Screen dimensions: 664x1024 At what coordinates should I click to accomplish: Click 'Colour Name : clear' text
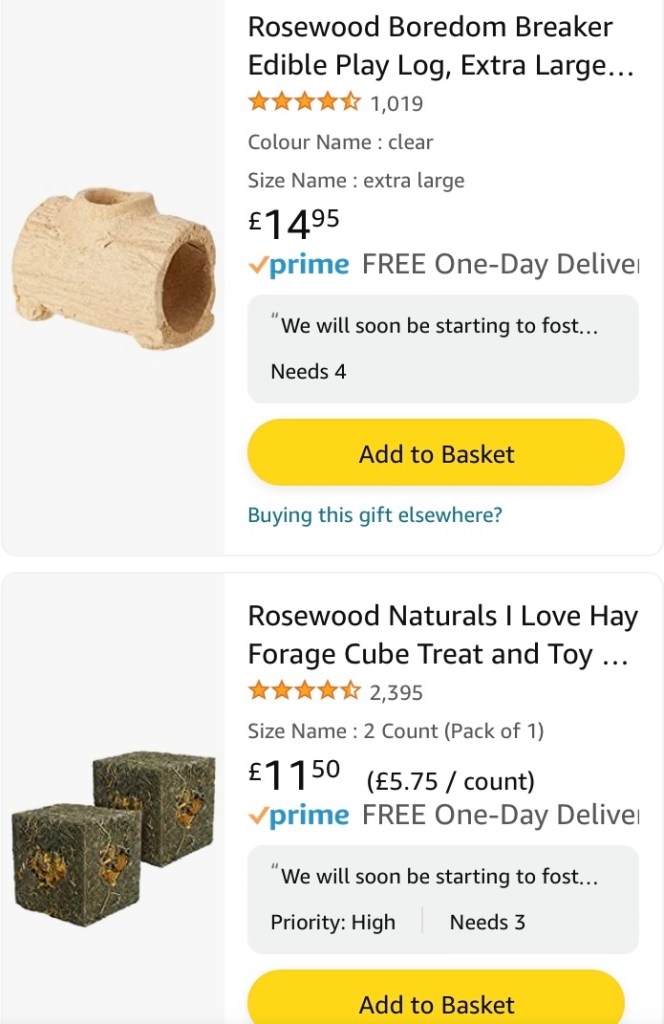[x=340, y=142]
